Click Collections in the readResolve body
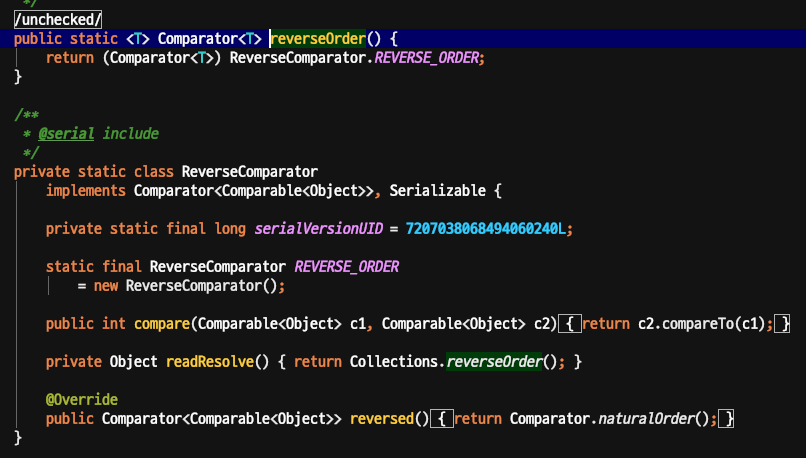The width and height of the screenshot is (806, 458). (394, 362)
